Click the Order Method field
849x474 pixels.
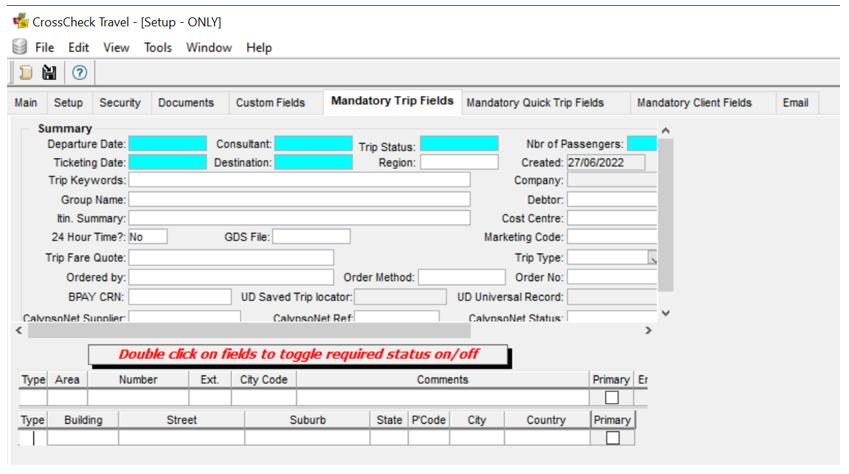pos(462,277)
